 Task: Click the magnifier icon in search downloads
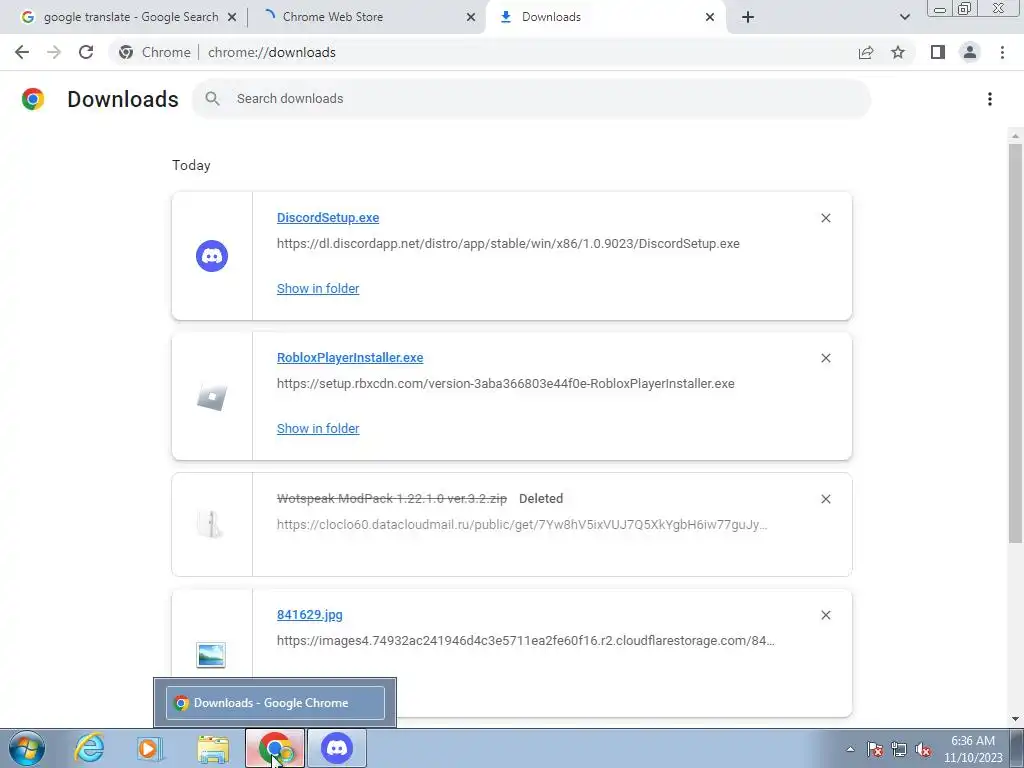click(x=212, y=99)
